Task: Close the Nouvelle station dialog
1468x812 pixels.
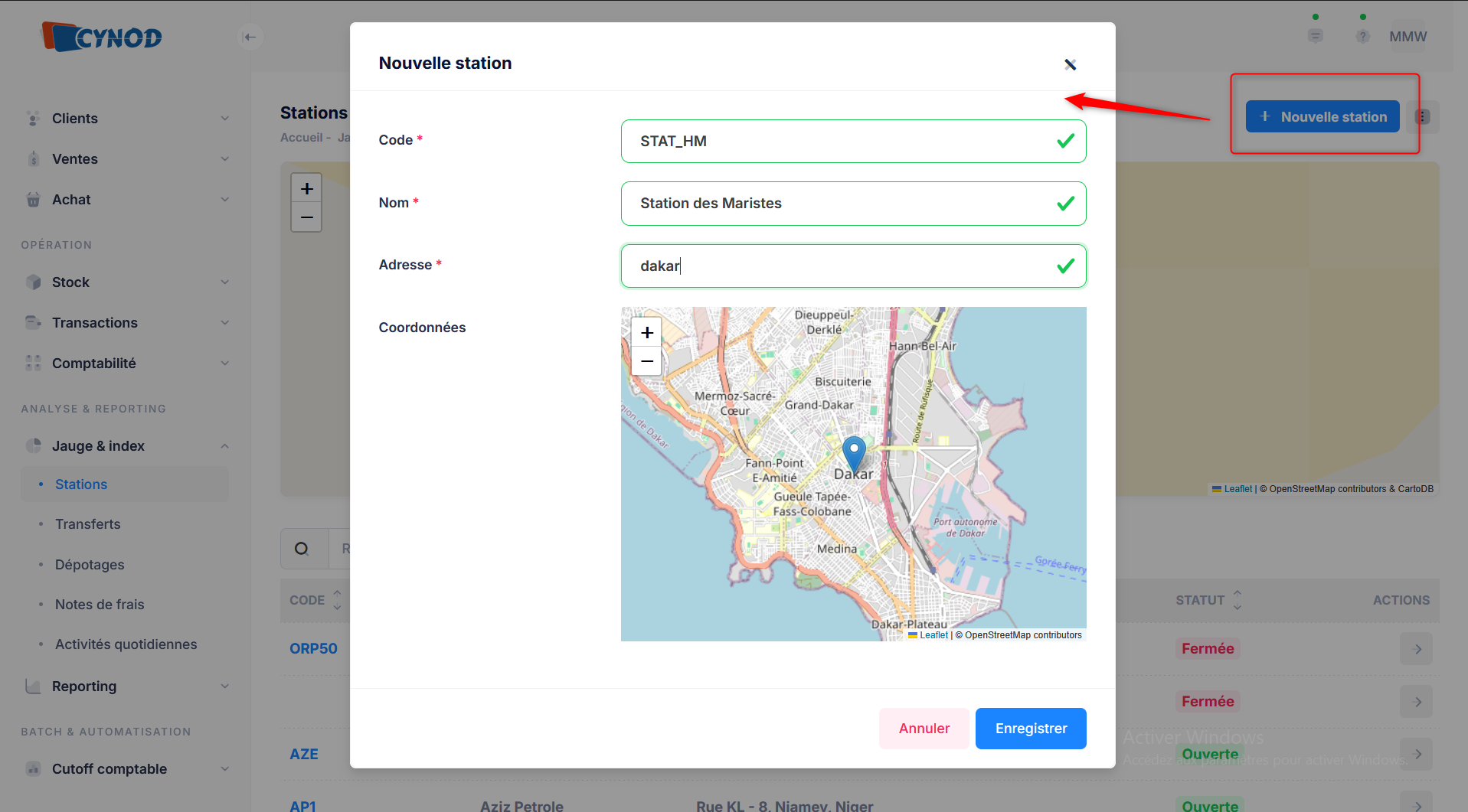Action: click(1070, 64)
